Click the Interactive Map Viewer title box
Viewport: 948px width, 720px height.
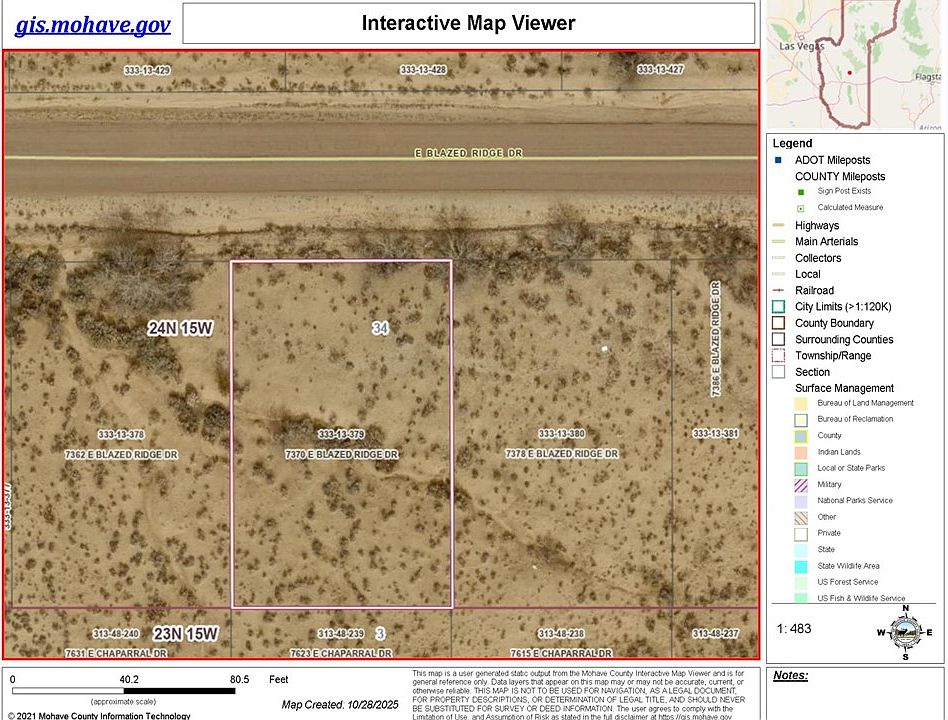point(469,23)
